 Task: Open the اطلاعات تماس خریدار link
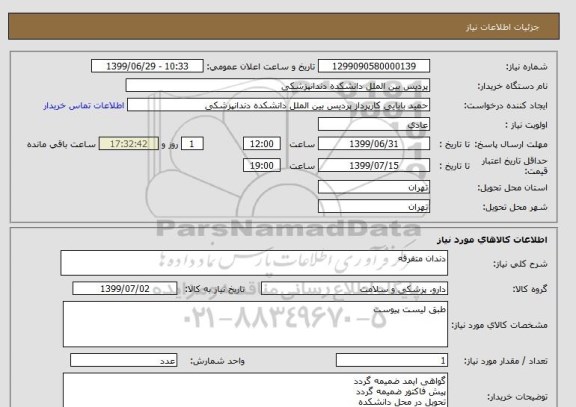pyautogui.click(x=84, y=105)
